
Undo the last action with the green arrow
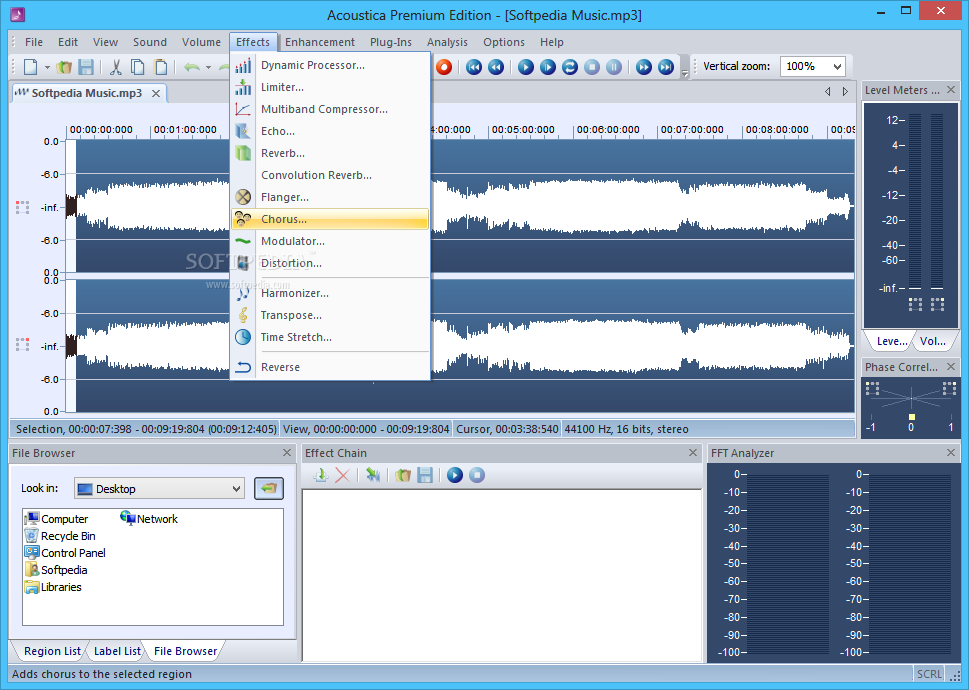coord(192,67)
